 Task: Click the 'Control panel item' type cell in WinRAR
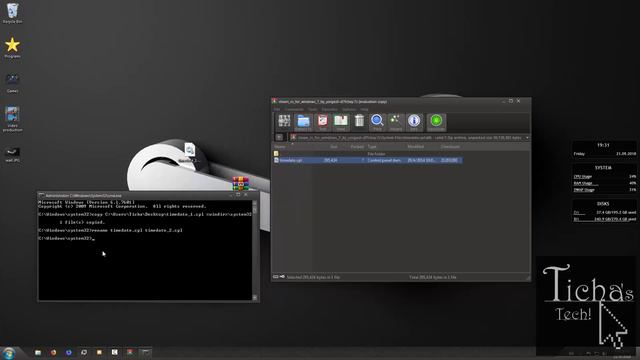point(384,160)
